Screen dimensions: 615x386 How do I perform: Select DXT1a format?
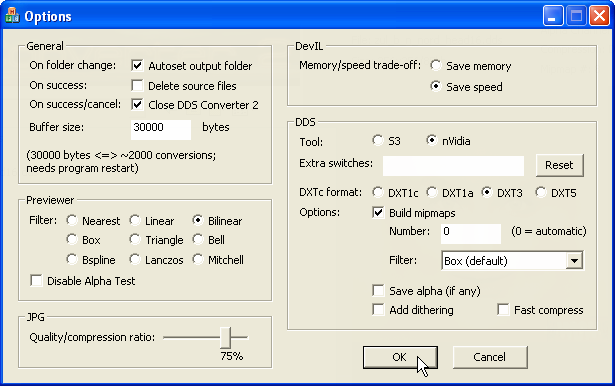[x=432, y=192]
